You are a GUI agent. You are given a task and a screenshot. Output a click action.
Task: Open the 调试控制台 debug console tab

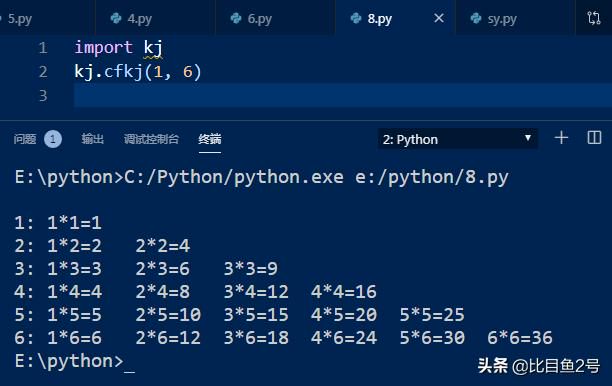coord(151,139)
